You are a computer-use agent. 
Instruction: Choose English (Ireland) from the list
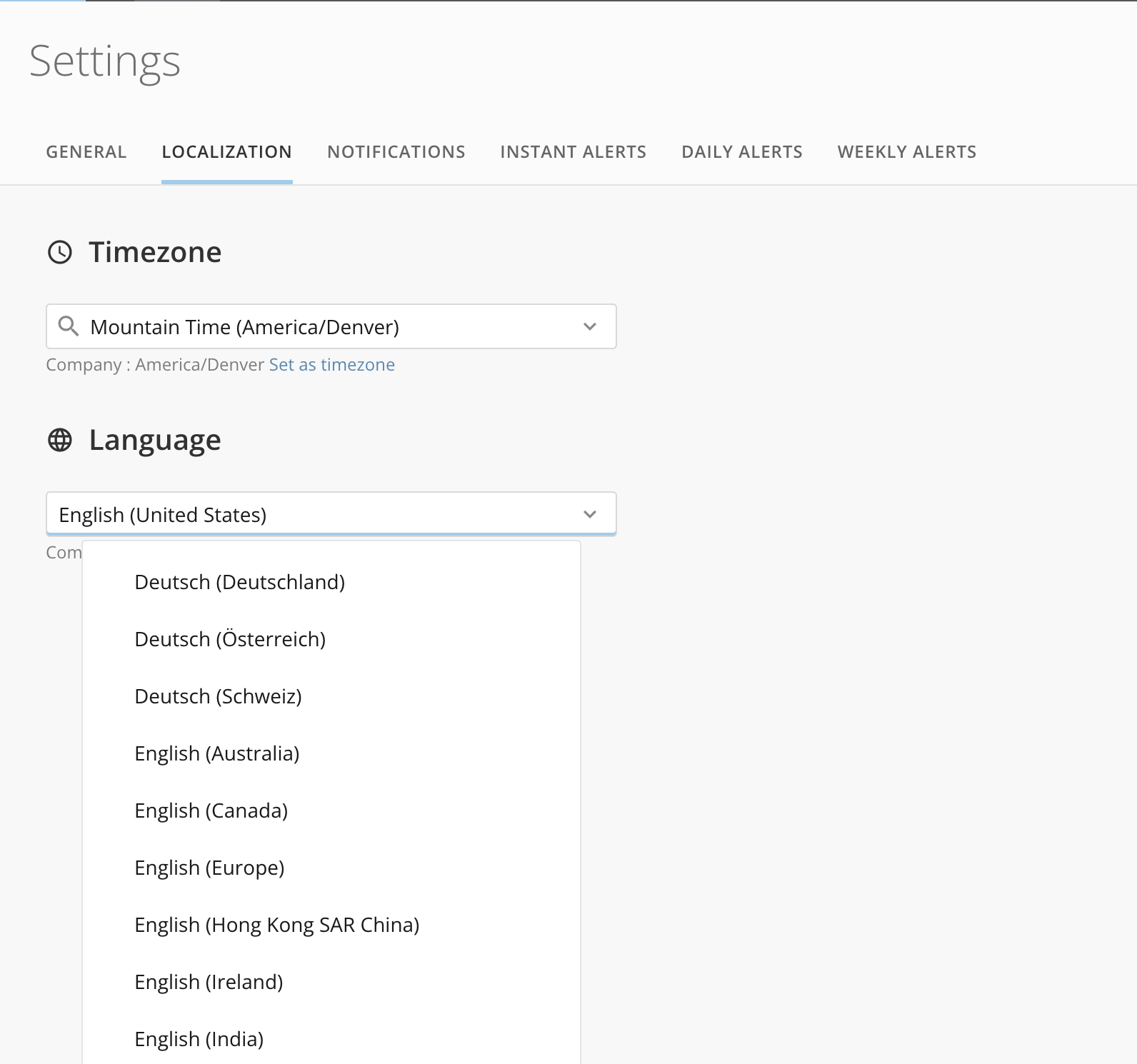[x=209, y=982]
